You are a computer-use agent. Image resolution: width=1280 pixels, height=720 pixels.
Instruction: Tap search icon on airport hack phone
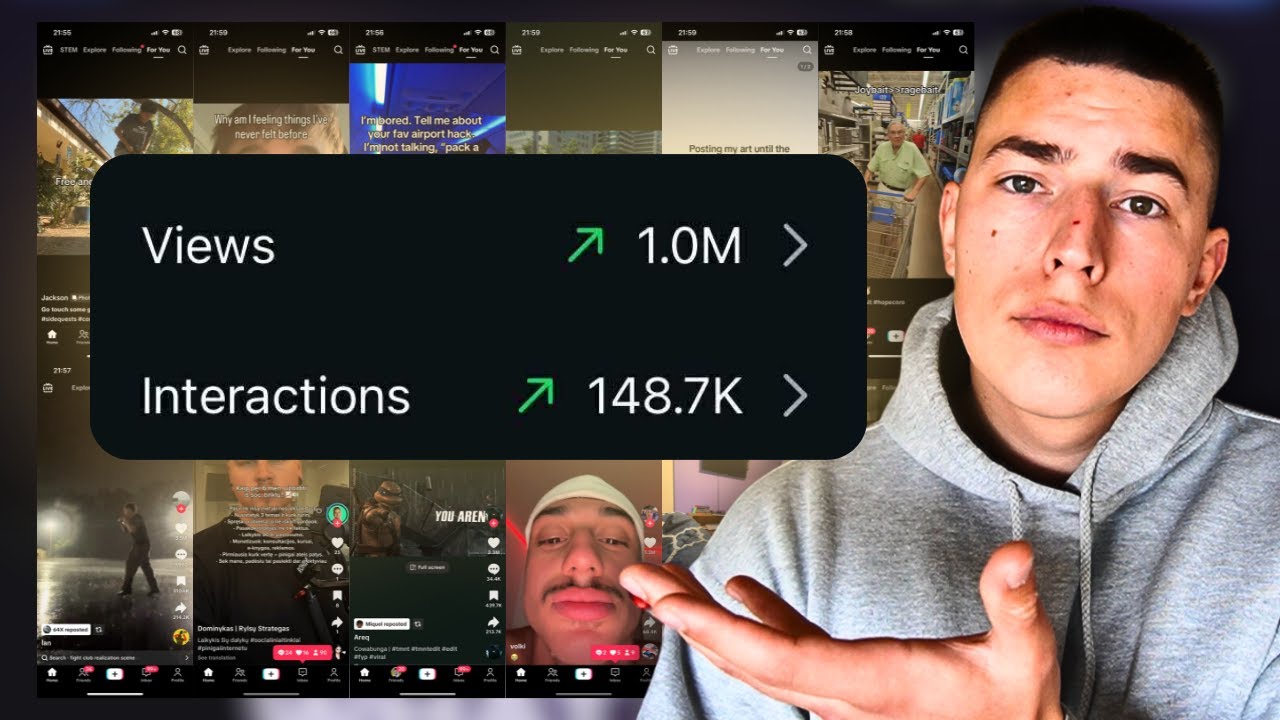tap(494, 49)
